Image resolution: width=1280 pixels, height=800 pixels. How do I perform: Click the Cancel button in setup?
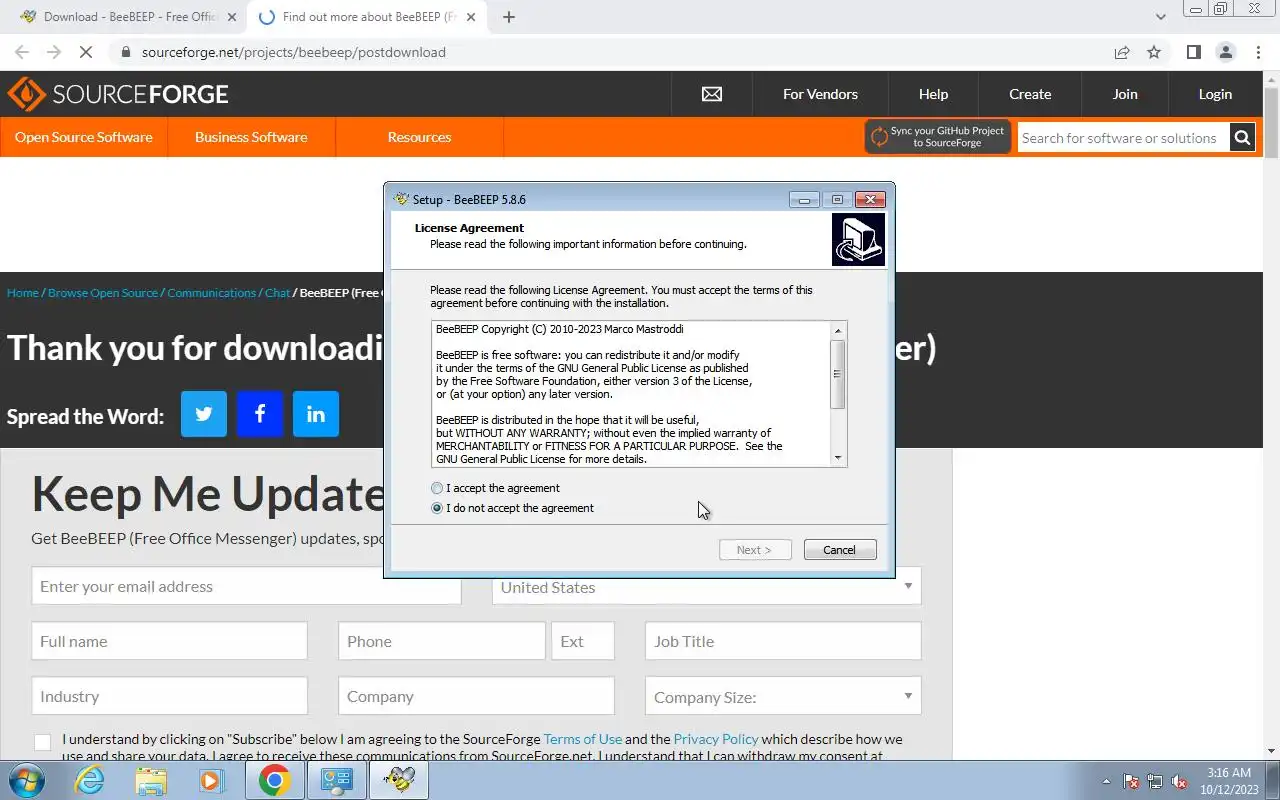tap(840, 550)
